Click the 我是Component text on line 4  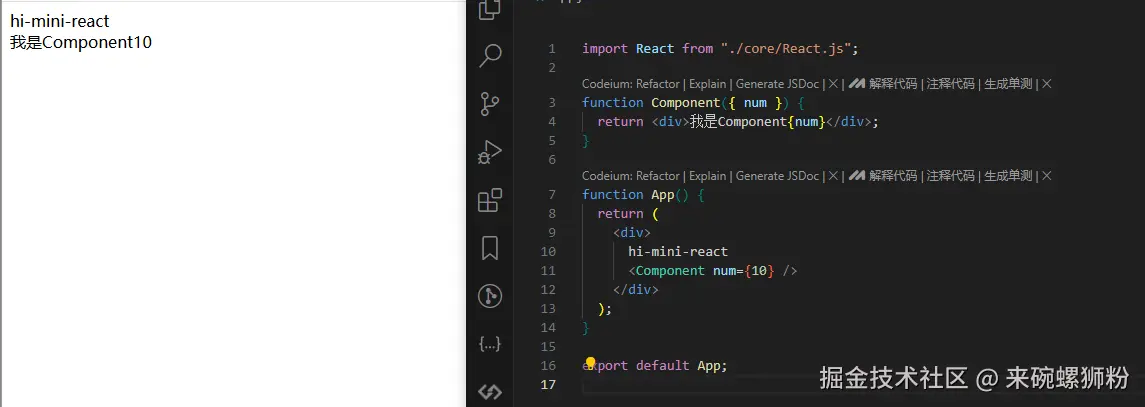pos(738,122)
